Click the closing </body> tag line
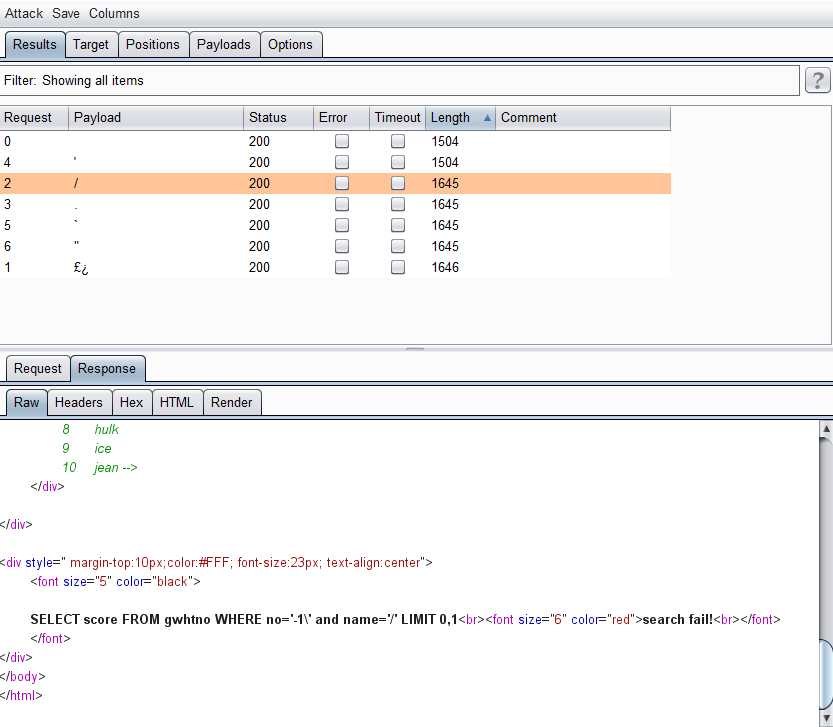The height and width of the screenshot is (727, 833). coord(23,677)
